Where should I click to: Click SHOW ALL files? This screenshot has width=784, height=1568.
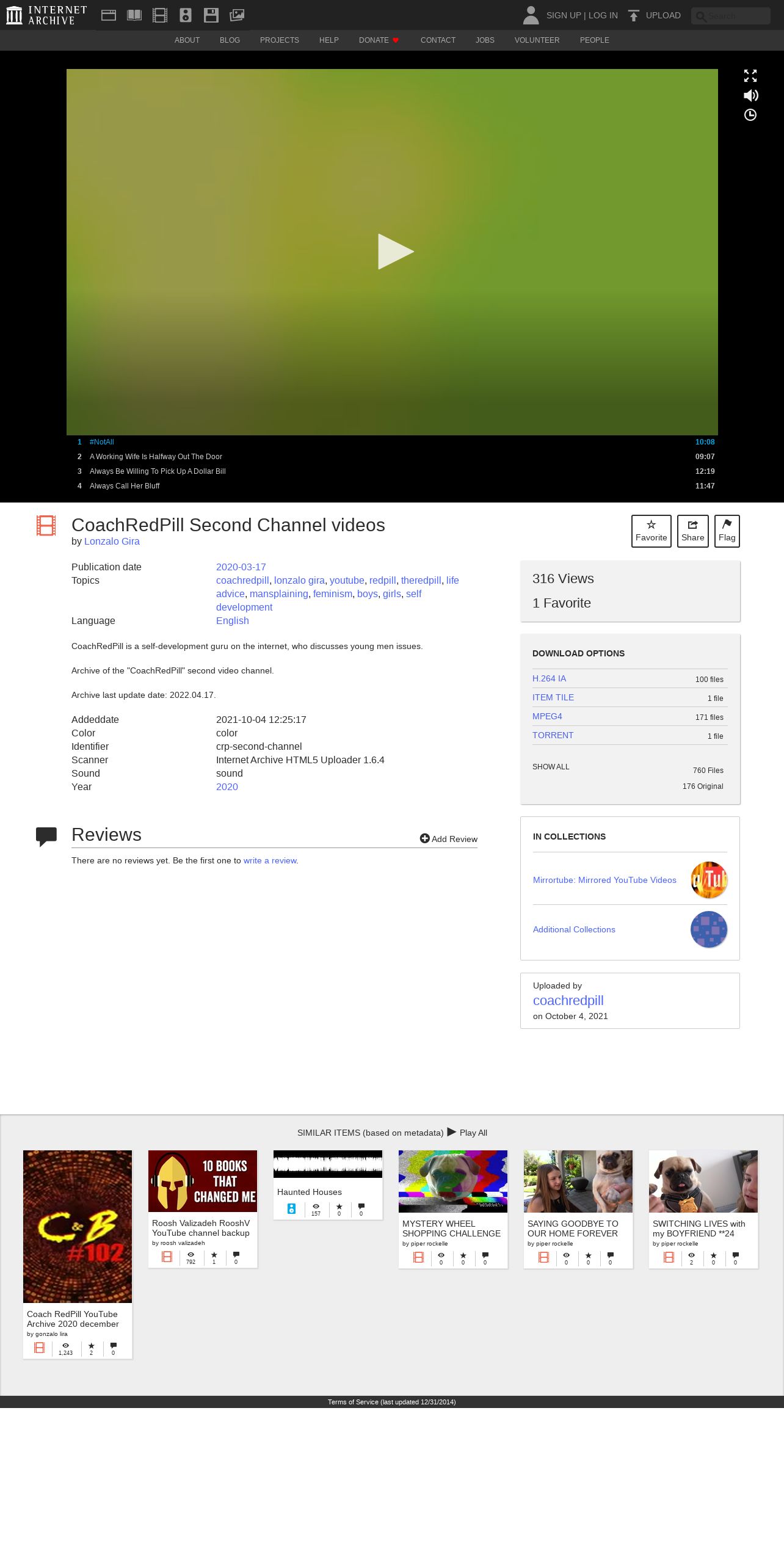(x=551, y=767)
